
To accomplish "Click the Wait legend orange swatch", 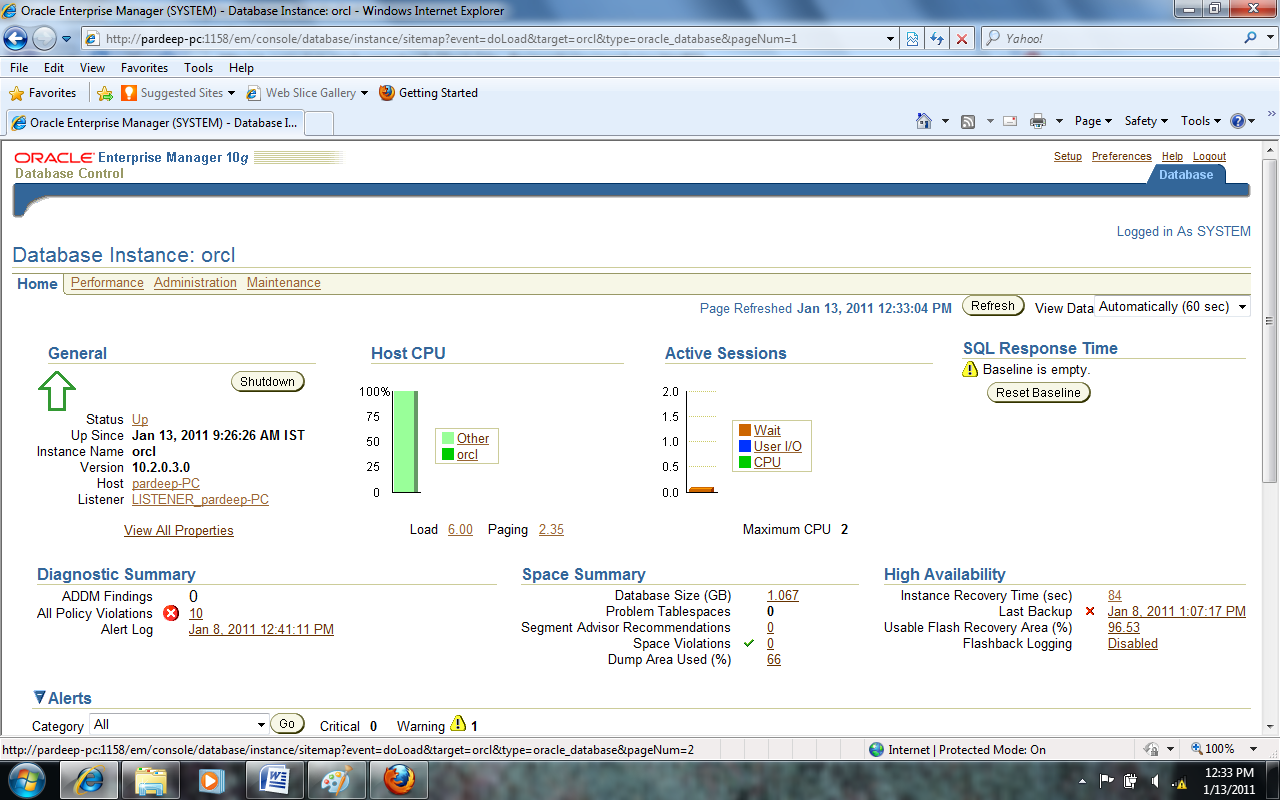I will [x=744, y=431].
